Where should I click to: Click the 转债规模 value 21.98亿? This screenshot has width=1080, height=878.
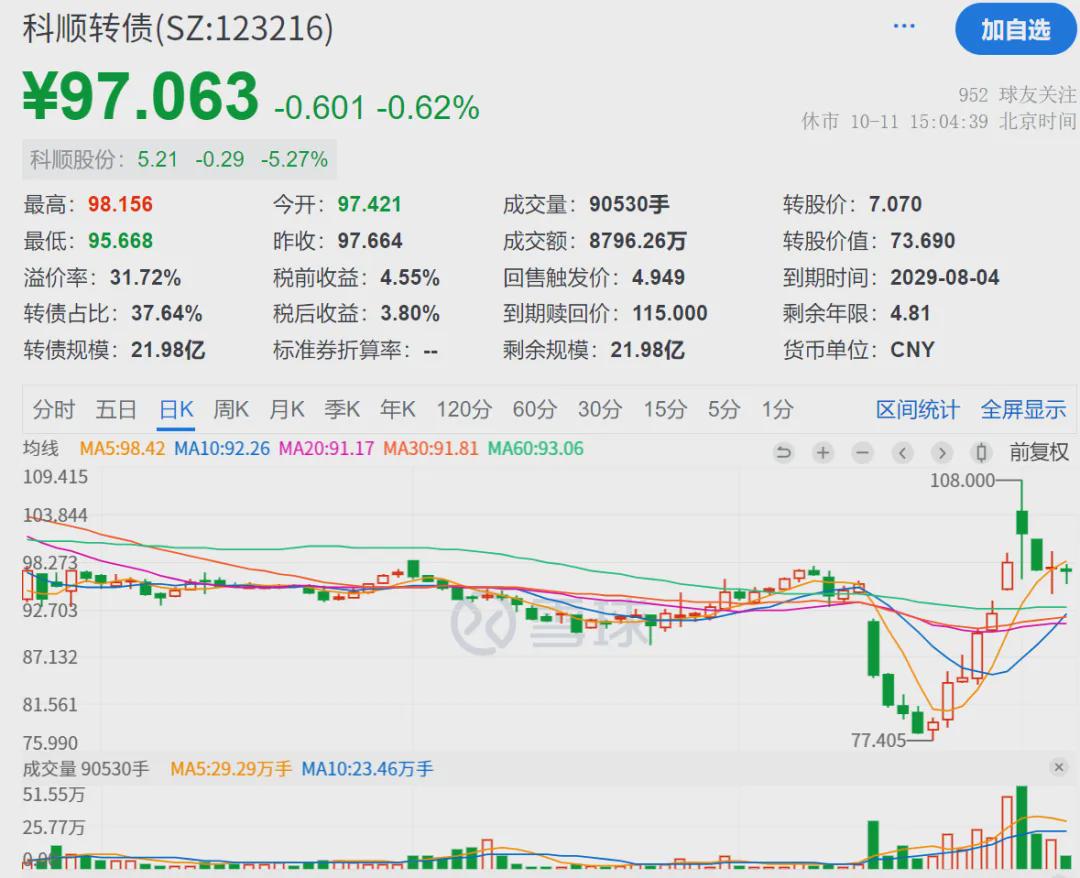(168, 350)
